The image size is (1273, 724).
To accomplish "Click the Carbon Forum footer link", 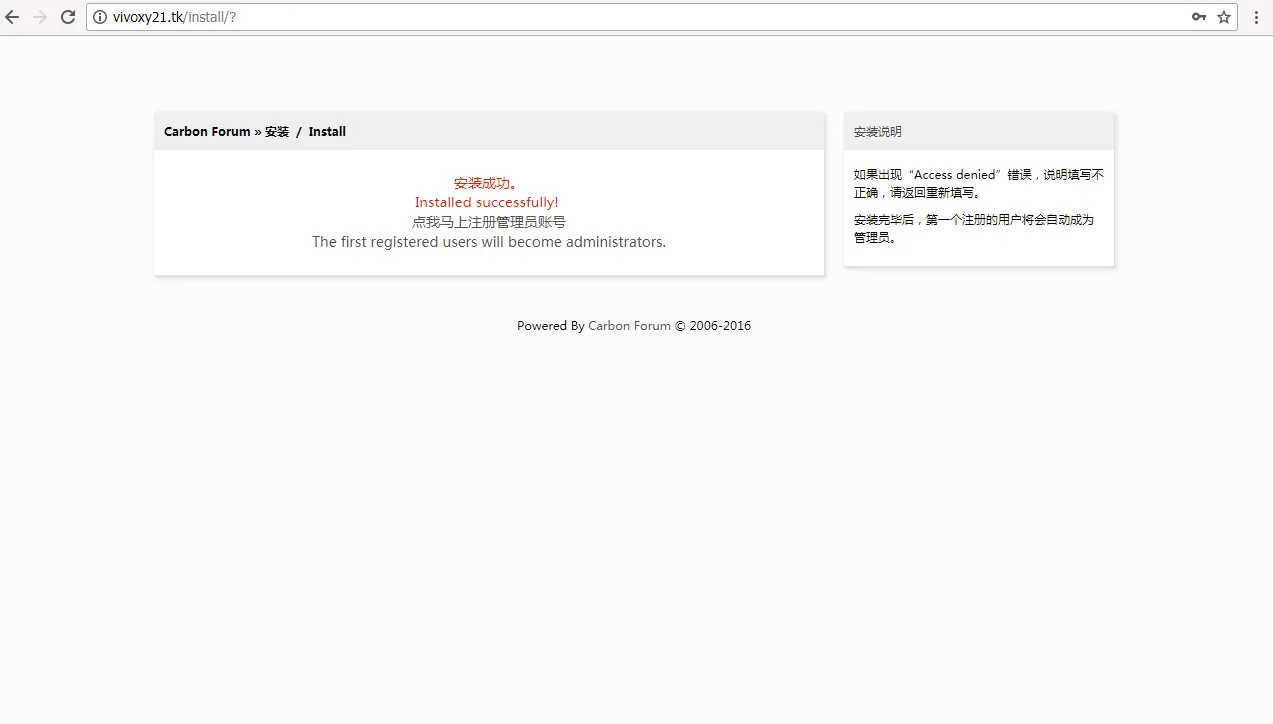I will pos(629,326).
